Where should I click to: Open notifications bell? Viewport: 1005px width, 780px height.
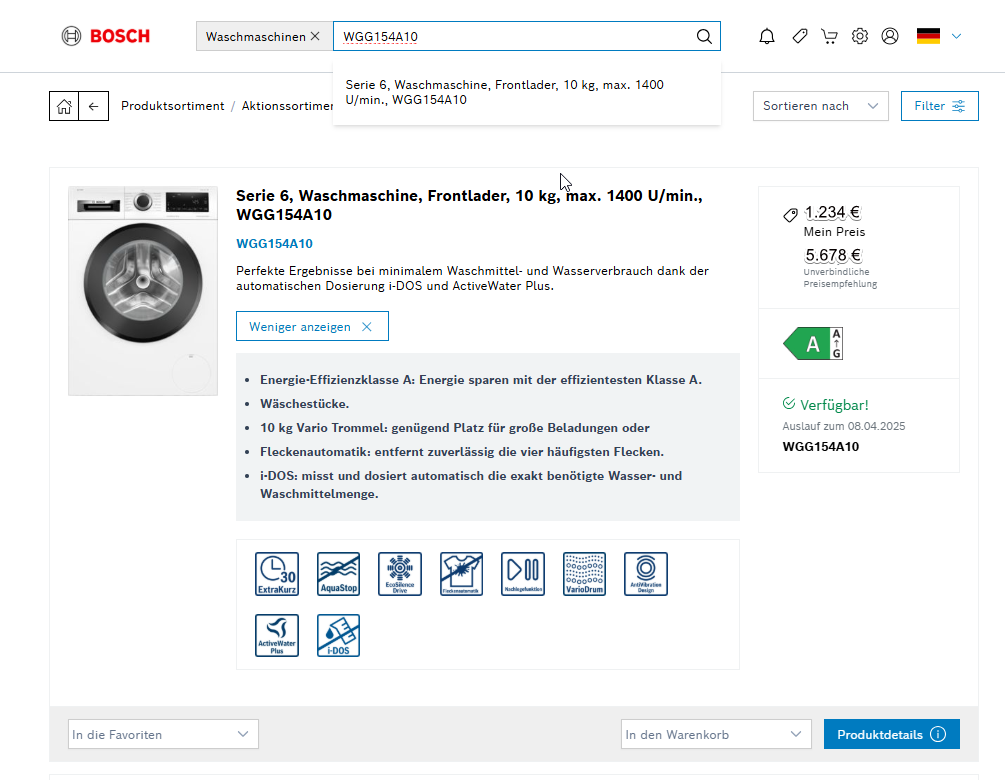pos(767,37)
